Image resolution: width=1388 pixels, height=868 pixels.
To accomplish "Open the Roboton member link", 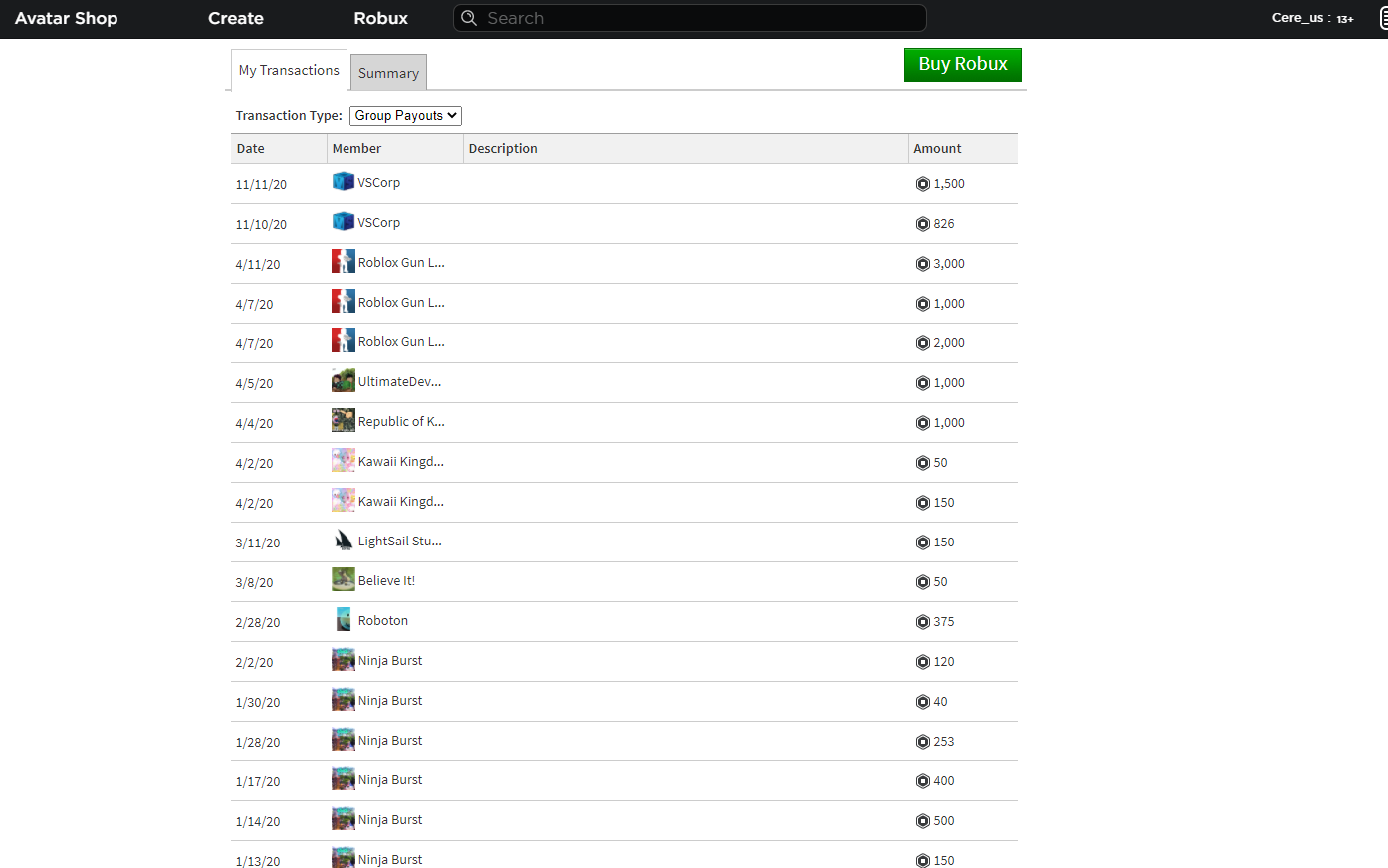I will click(x=383, y=620).
